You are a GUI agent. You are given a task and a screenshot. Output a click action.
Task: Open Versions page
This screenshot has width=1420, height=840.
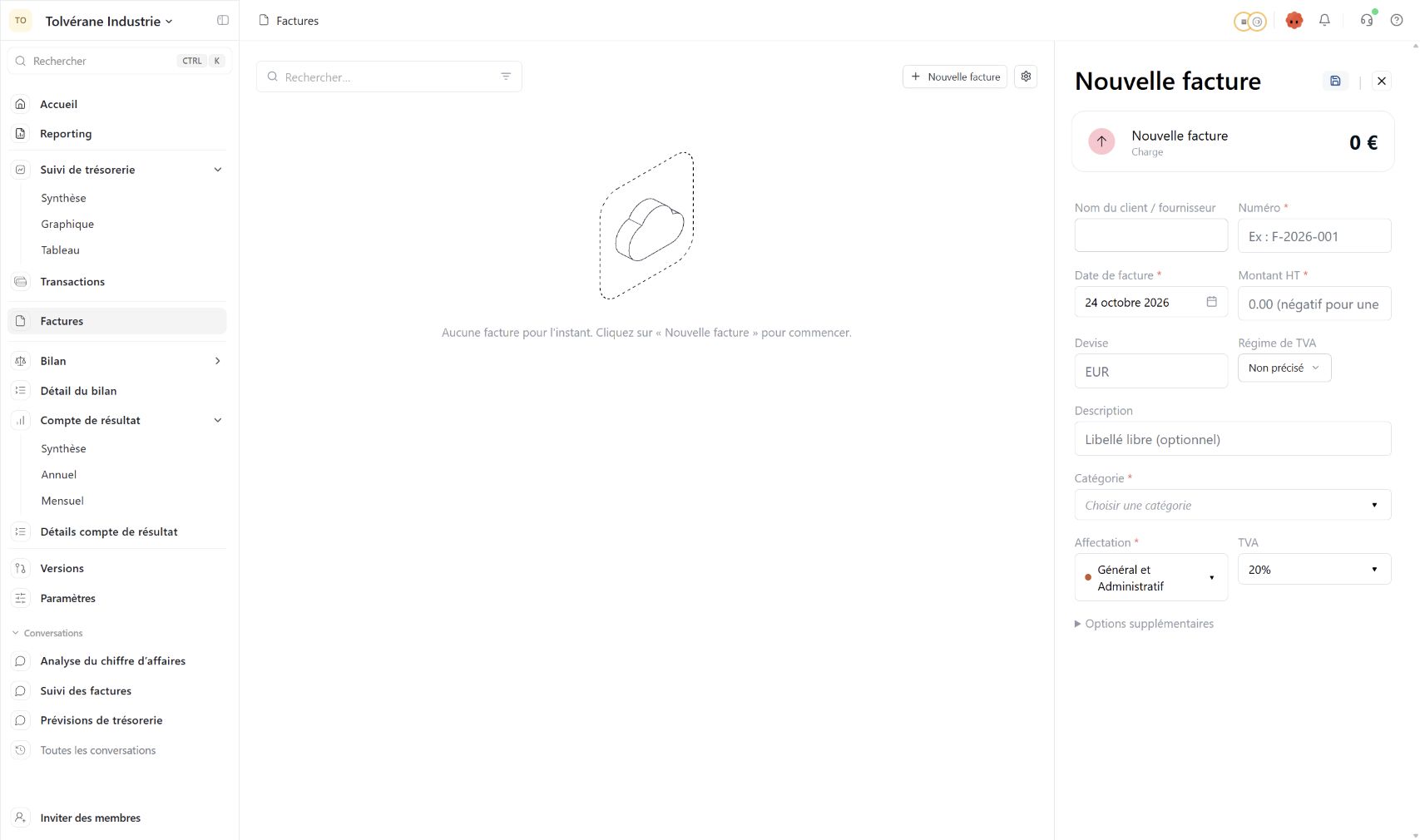[x=117, y=569]
